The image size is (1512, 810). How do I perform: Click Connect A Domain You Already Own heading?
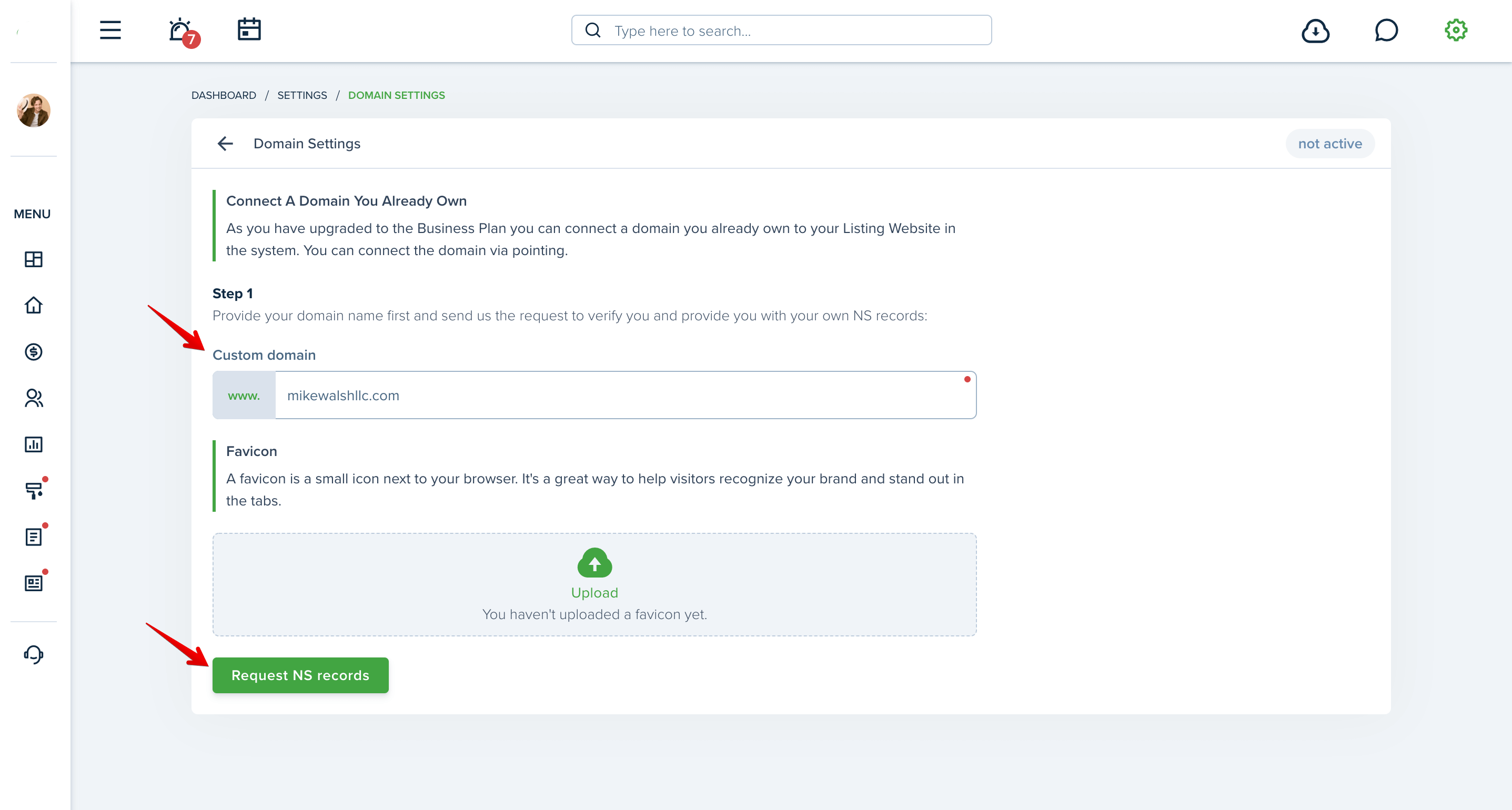346,201
